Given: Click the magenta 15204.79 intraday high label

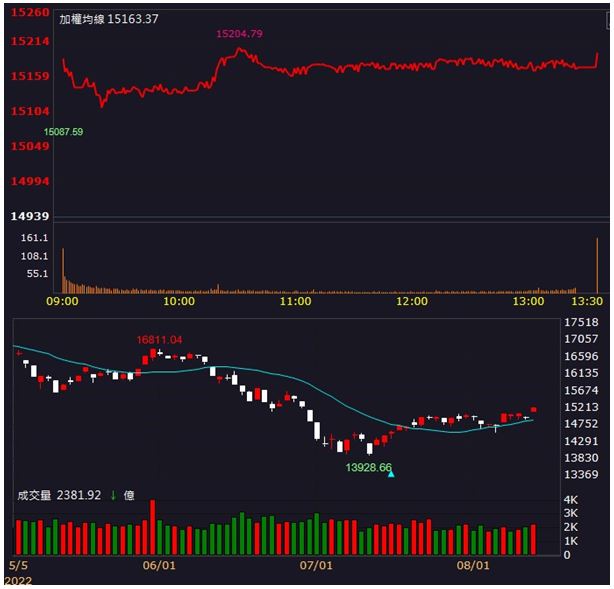Looking at the screenshot, I should (x=239, y=34).
